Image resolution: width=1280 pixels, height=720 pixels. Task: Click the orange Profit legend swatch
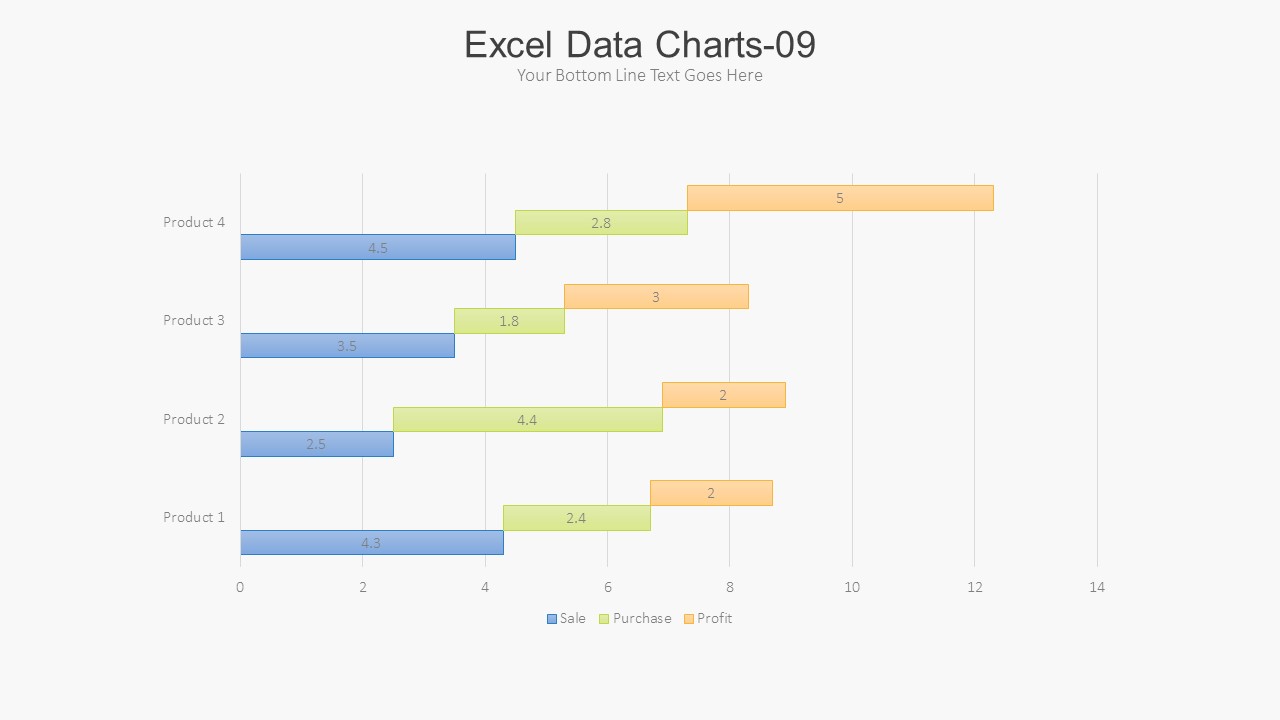click(689, 619)
